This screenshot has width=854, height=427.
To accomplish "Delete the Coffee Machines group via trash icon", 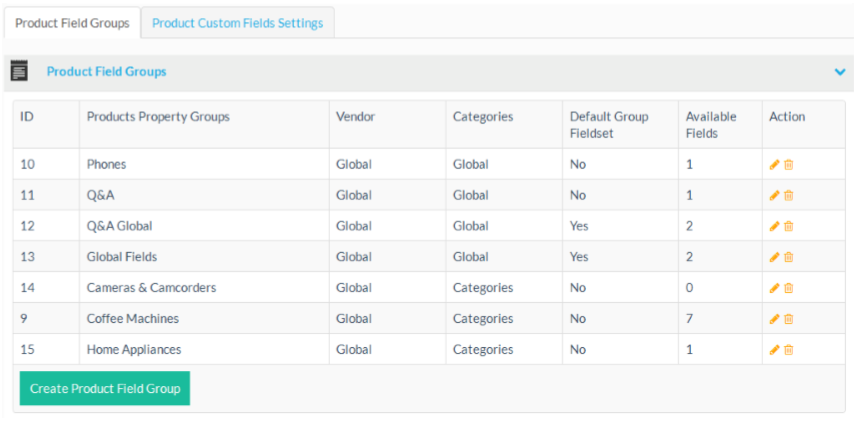I will click(x=788, y=319).
